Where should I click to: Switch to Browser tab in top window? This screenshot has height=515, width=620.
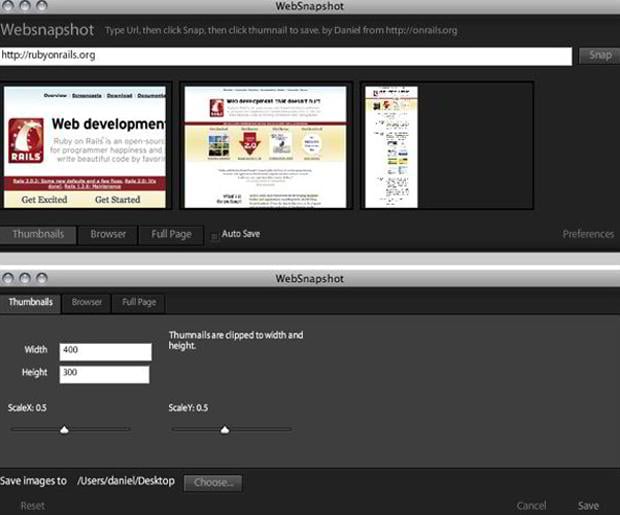108,234
